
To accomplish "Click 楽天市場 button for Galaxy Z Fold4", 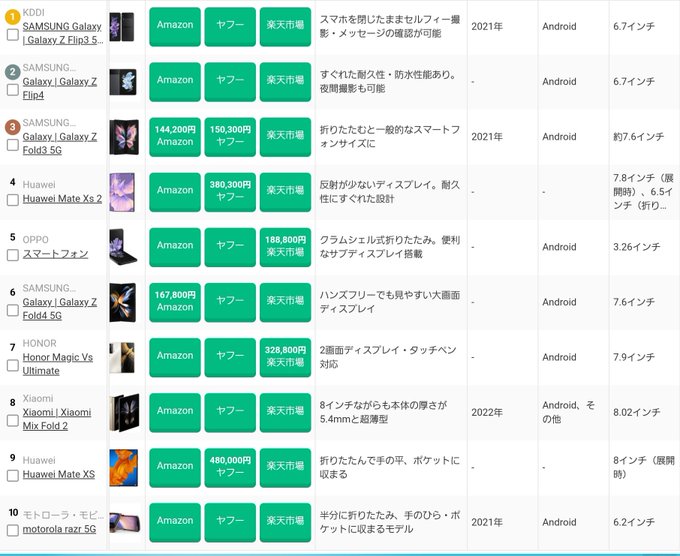I will 285,302.
